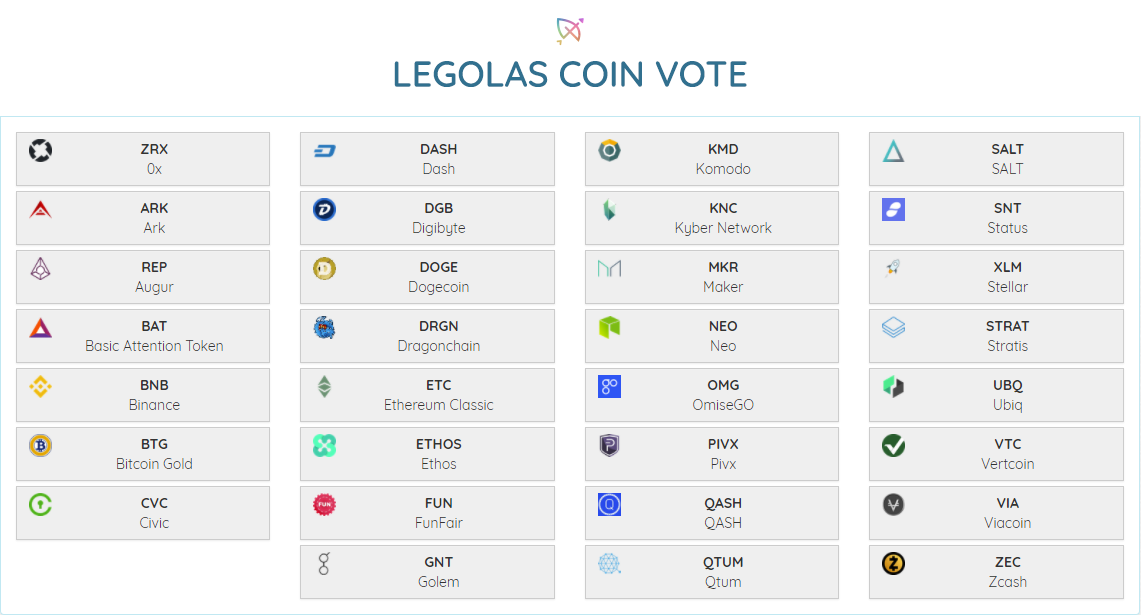Click the Neo green cube icon
Screen dimensions: 1141x615
(609, 328)
